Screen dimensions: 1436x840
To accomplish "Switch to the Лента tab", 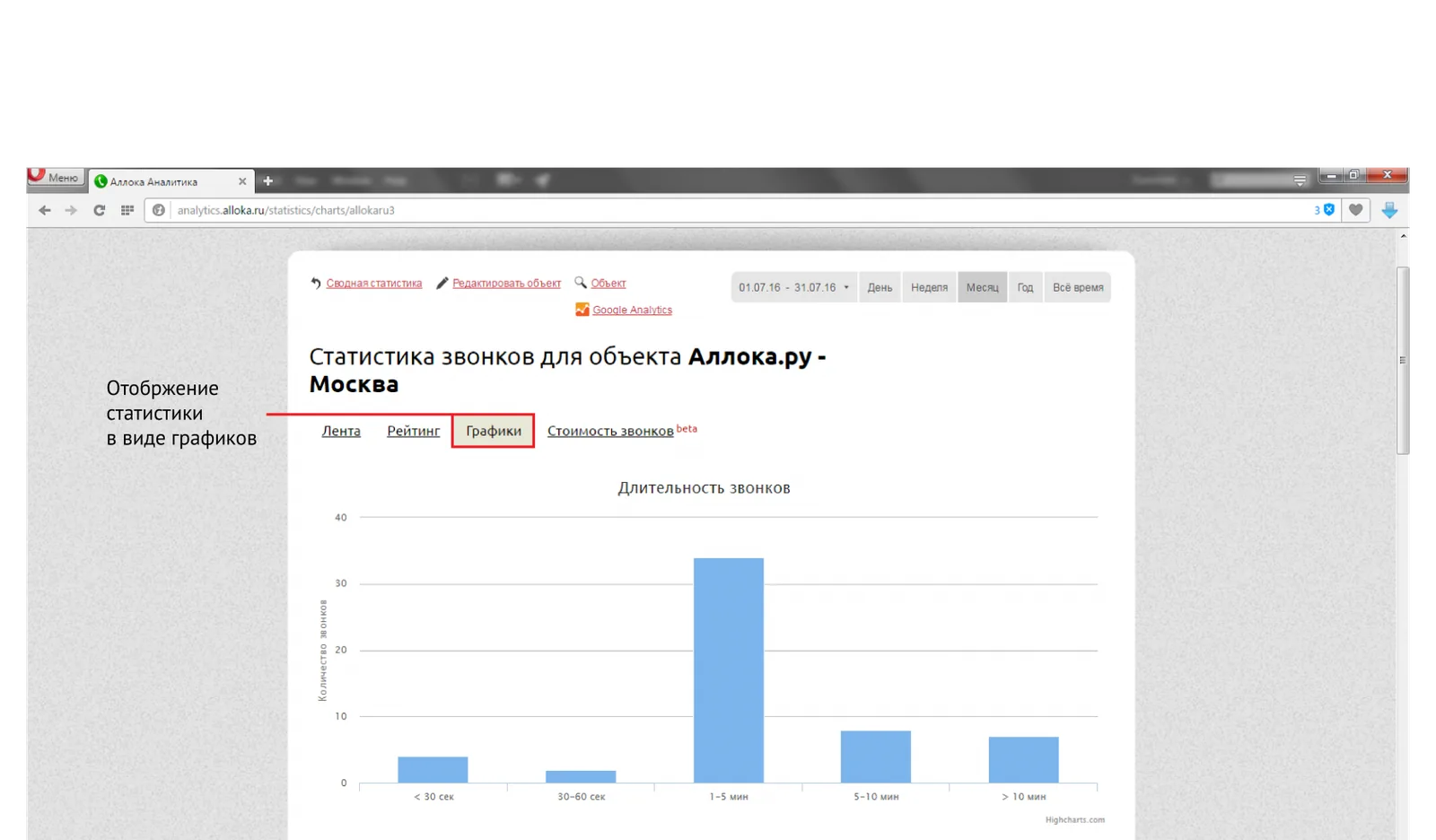I will tap(341, 431).
